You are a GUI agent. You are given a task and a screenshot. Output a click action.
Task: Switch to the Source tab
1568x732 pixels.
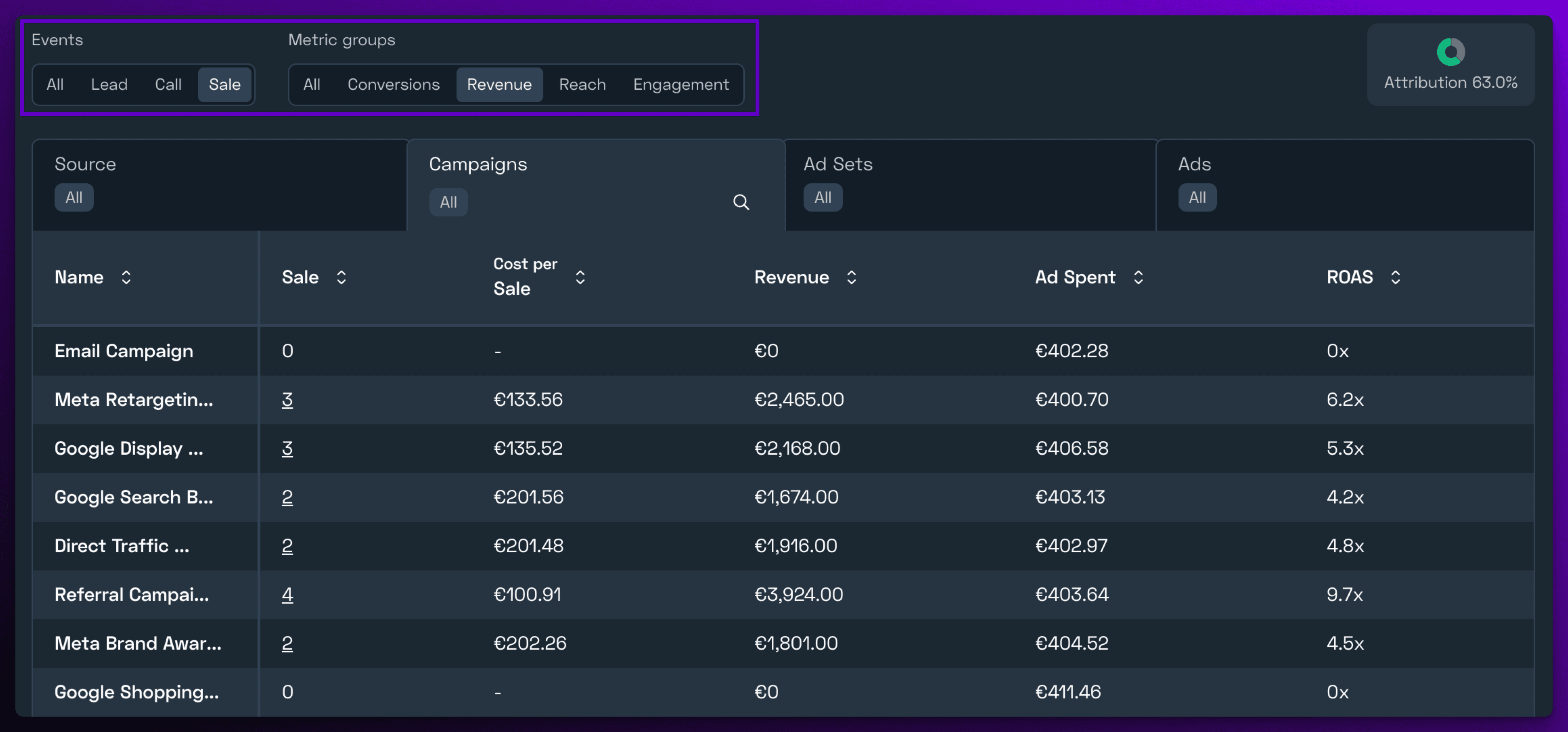pyautogui.click(x=85, y=165)
